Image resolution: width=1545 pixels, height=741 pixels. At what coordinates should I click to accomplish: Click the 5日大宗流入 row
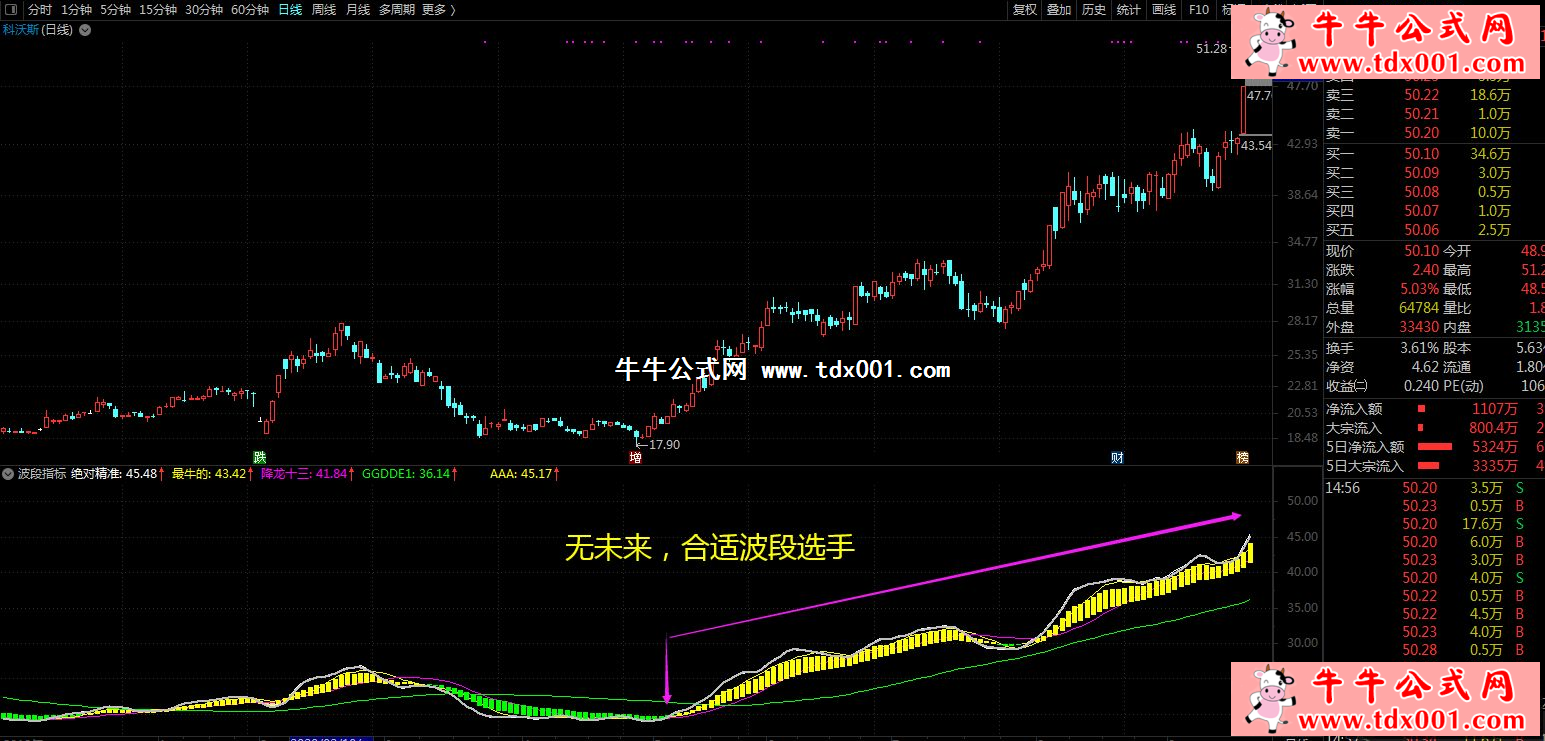point(1434,465)
